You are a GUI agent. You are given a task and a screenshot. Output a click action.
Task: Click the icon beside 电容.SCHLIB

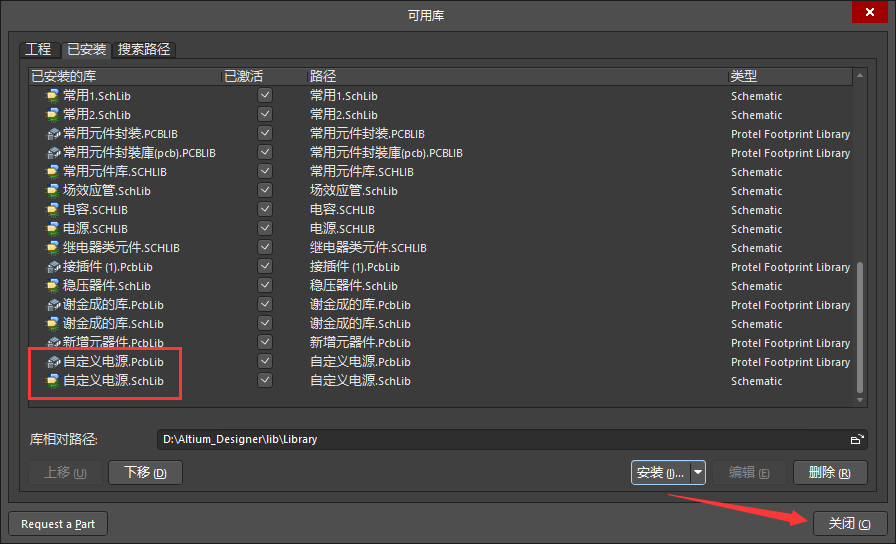tap(53, 210)
